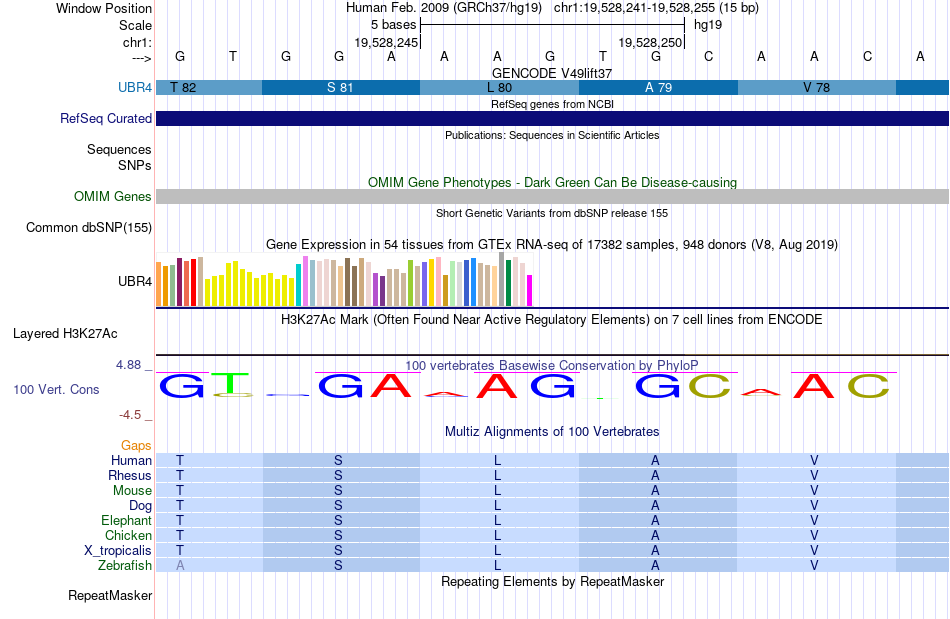Viewport: 950px width, 619px height.
Task: Click the olive C before the small red A in the conservation logo
Action: coord(709,386)
